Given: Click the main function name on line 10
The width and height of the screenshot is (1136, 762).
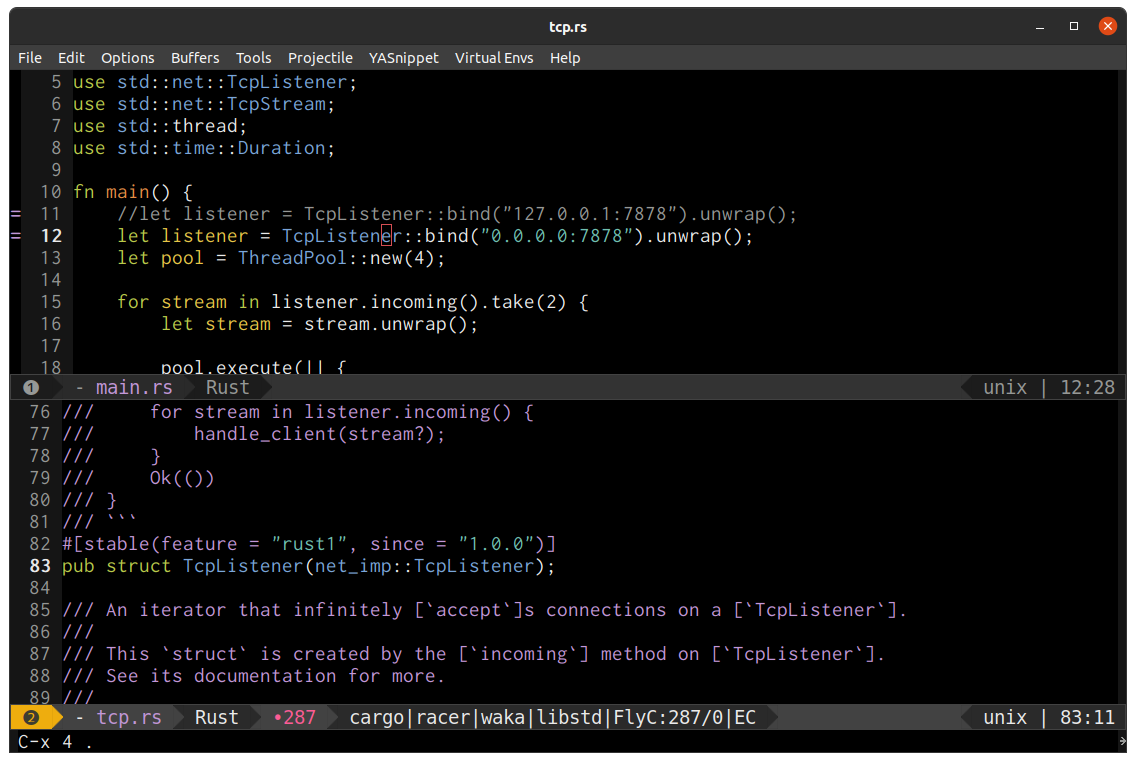Looking at the screenshot, I should pyautogui.click(x=128, y=192).
